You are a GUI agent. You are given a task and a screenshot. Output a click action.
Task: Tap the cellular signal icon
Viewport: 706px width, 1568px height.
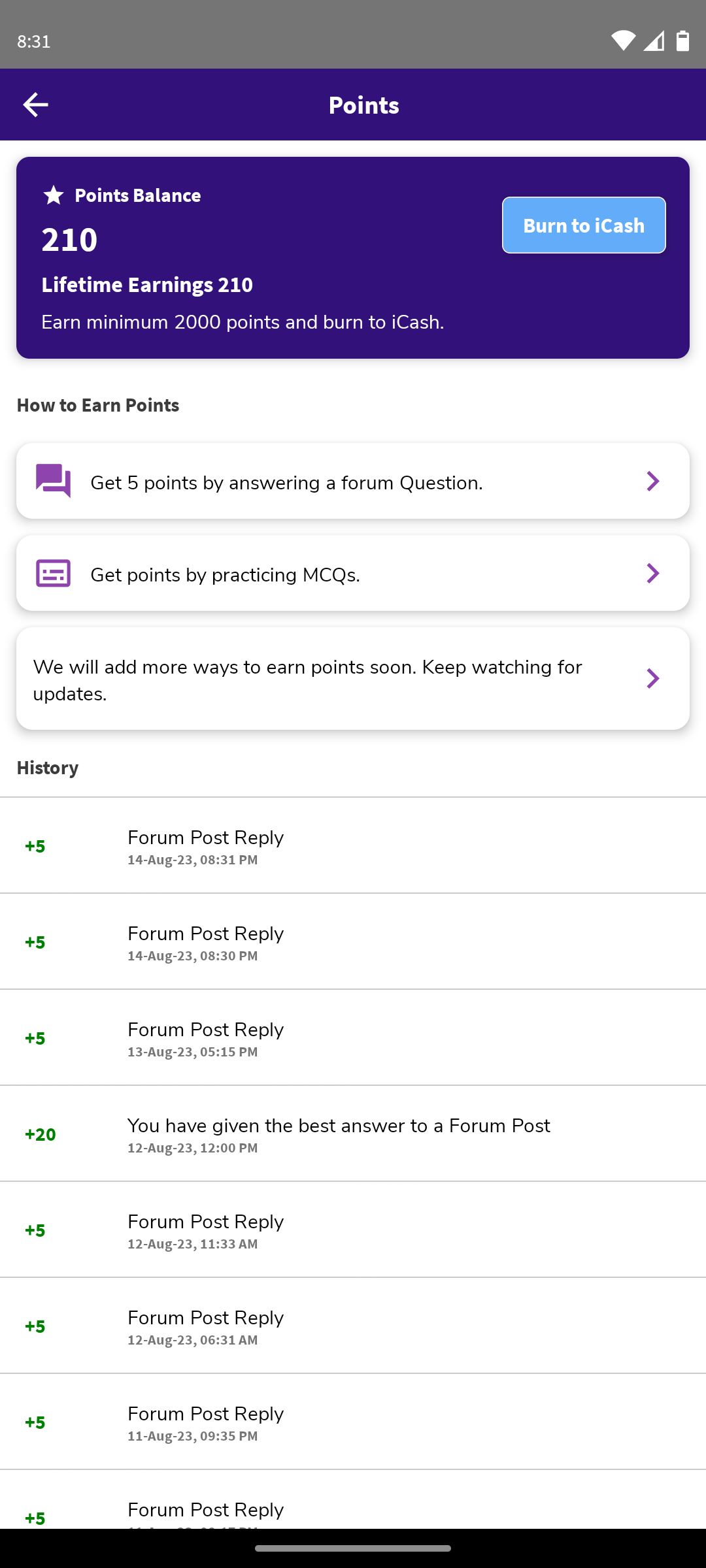[654, 41]
